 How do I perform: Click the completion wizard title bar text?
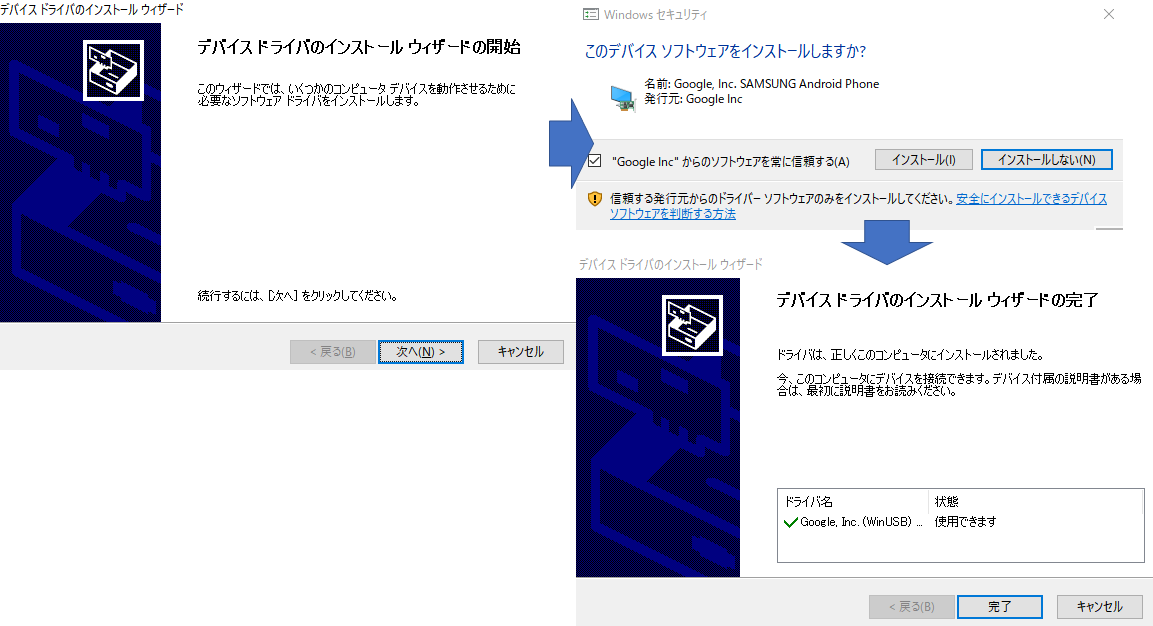point(671,264)
